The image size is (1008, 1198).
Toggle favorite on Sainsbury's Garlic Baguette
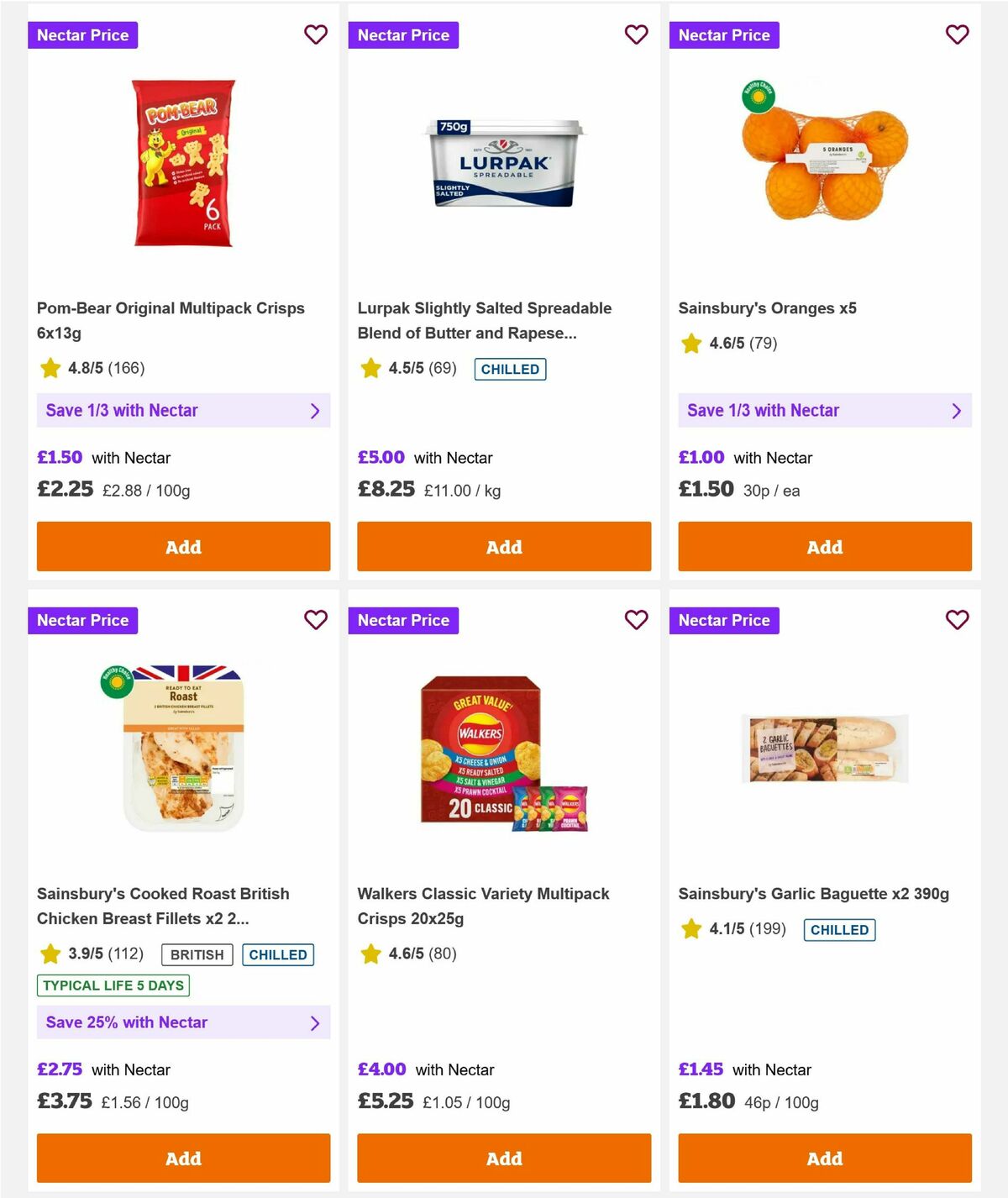[957, 620]
